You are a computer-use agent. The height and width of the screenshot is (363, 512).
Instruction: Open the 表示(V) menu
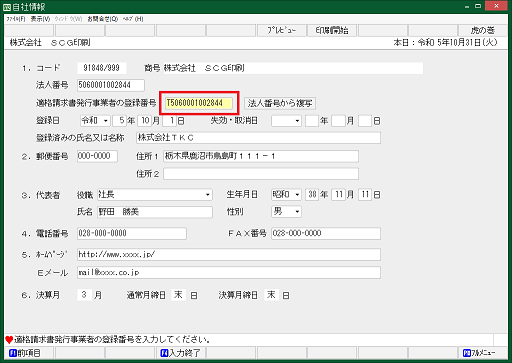pyautogui.click(x=40, y=19)
